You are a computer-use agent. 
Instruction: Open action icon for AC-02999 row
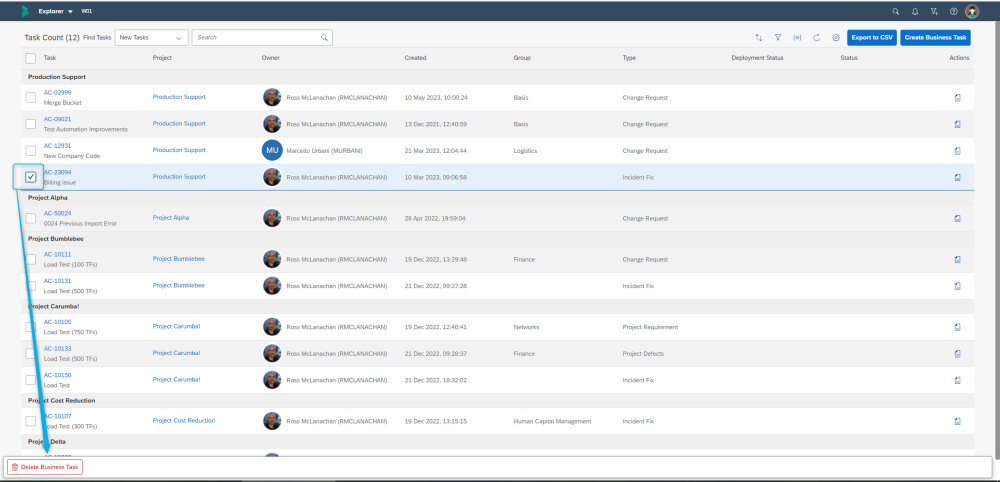point(958,98)
